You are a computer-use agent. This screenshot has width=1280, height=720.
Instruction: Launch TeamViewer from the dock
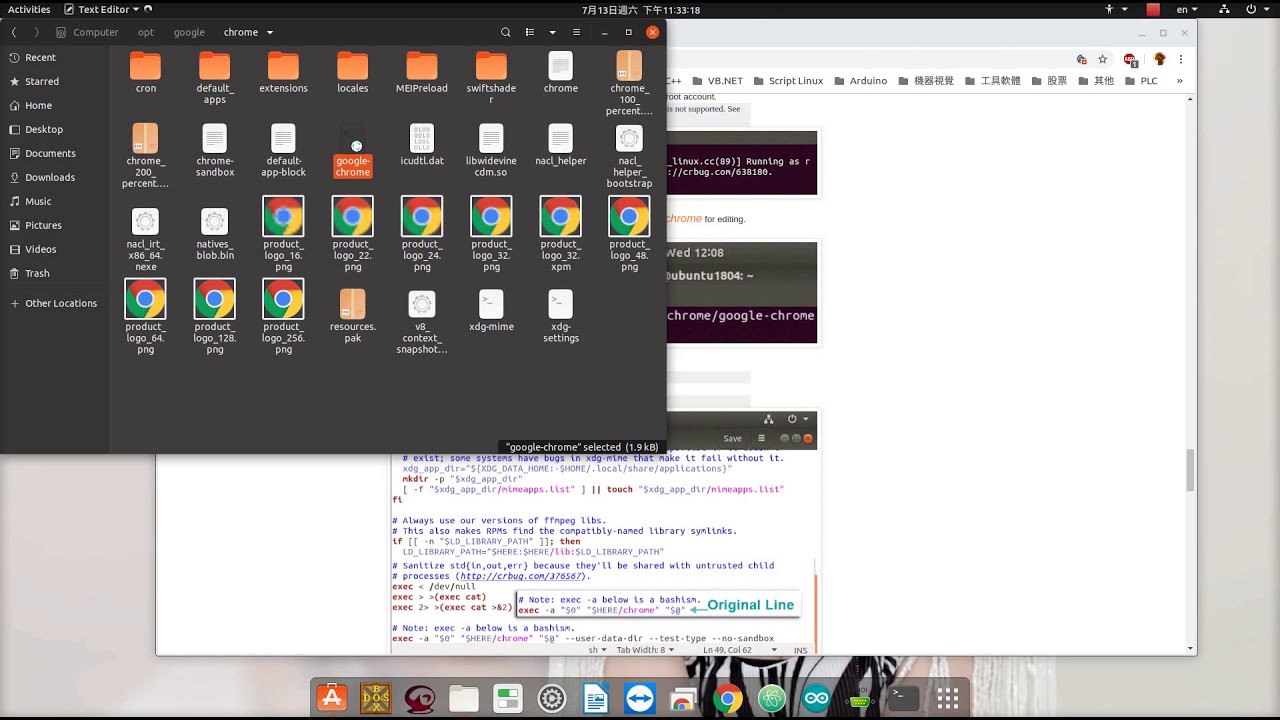pos(640,698)
